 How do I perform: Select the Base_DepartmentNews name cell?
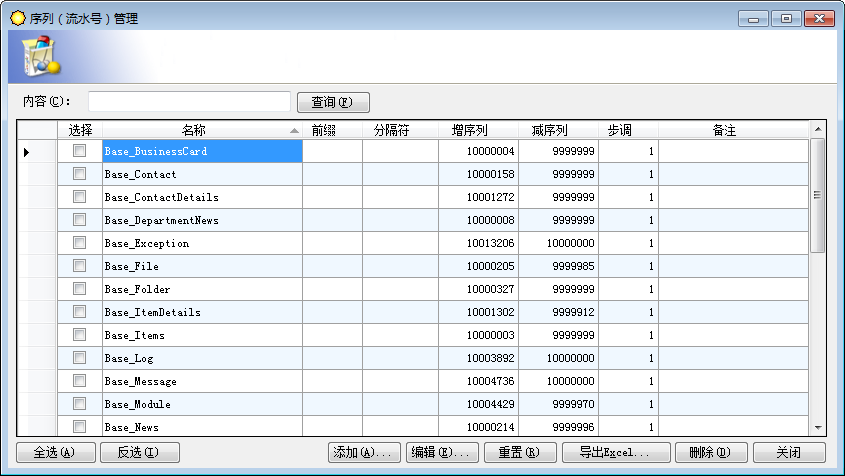[x=202, y=220]
